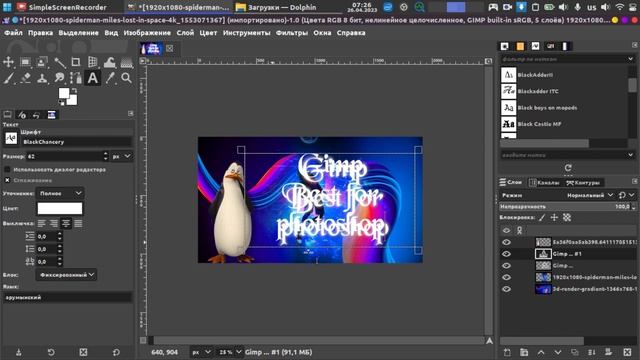Lower the layer with down arrow icon

click(x=558, y=352)
